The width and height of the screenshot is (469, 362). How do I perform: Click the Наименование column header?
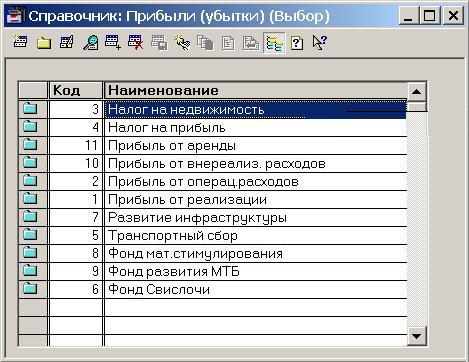(256, 90)
